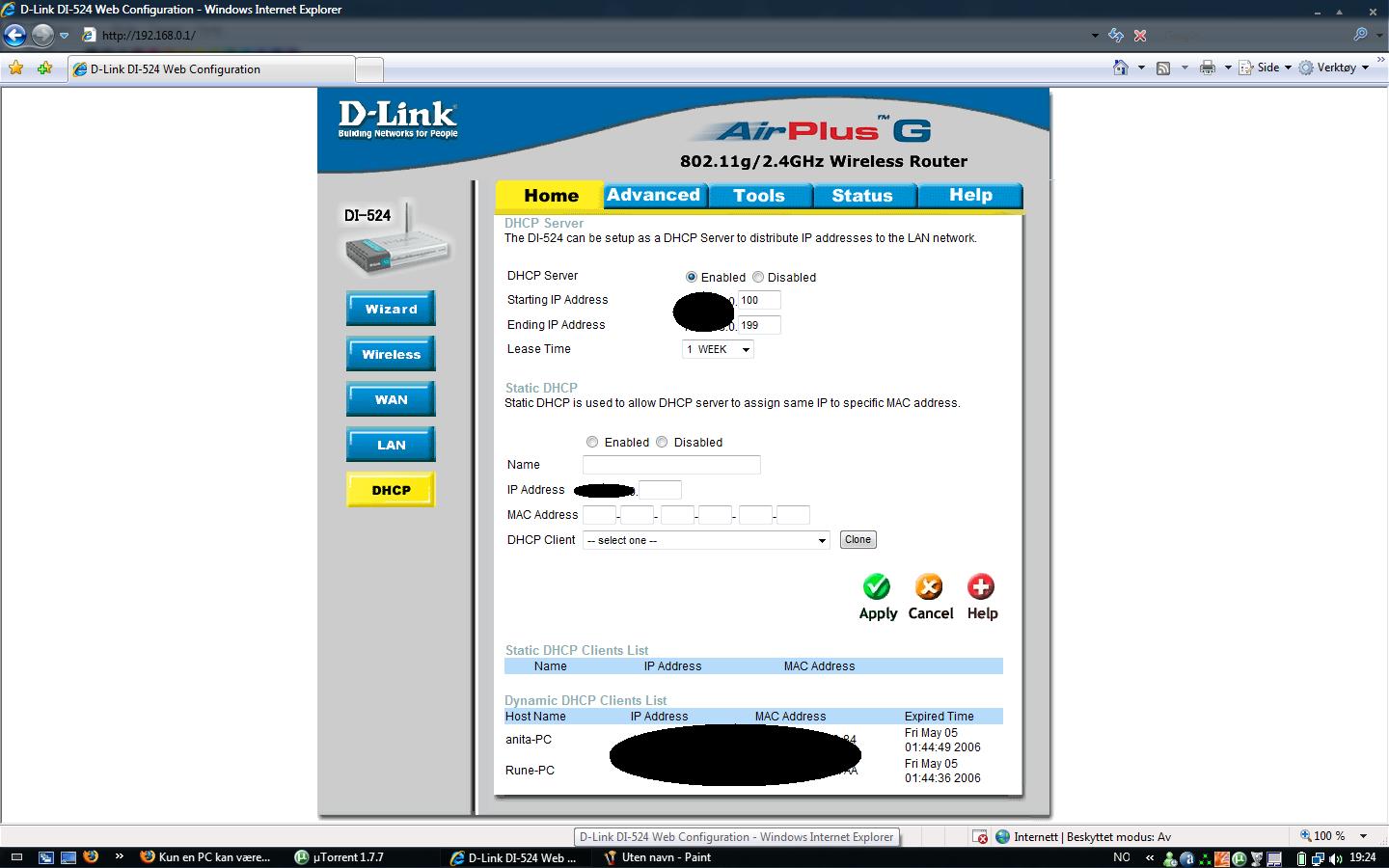This screenshot has height=868, width=1389.
Task: Click the battery tray icon
Action: pyautogui.click(x=1301, y=857)
